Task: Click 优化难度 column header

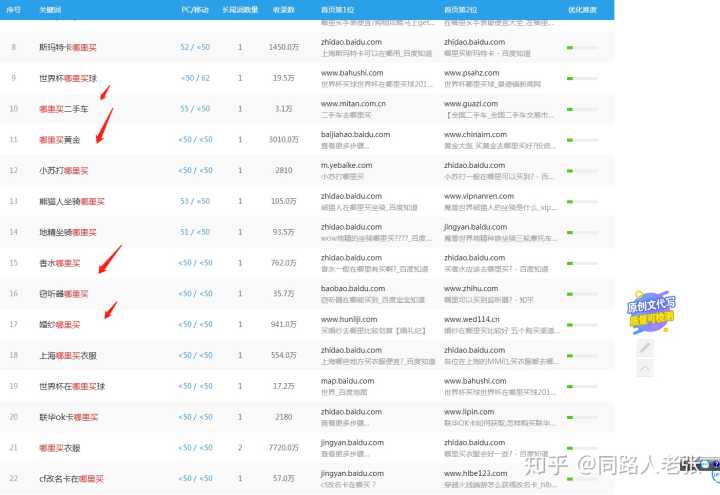Action: (x=582, y=9)
